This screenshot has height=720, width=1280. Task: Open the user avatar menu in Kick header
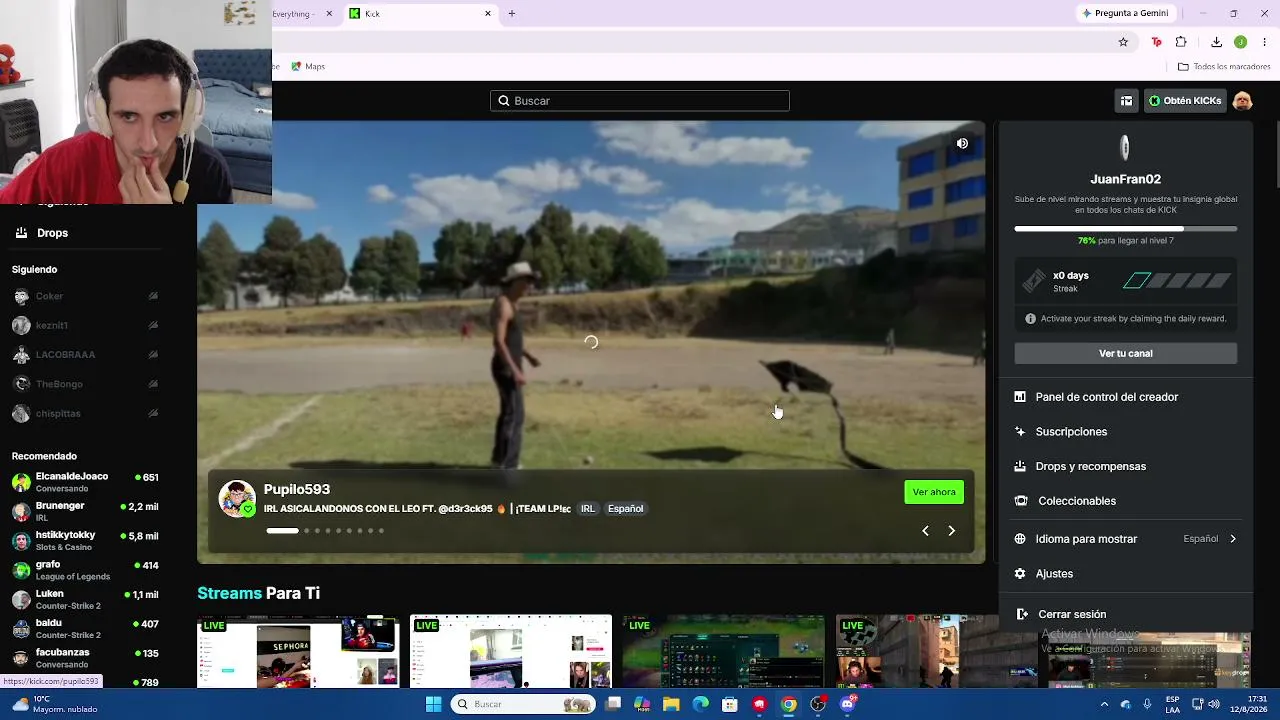pos(1242,101)
